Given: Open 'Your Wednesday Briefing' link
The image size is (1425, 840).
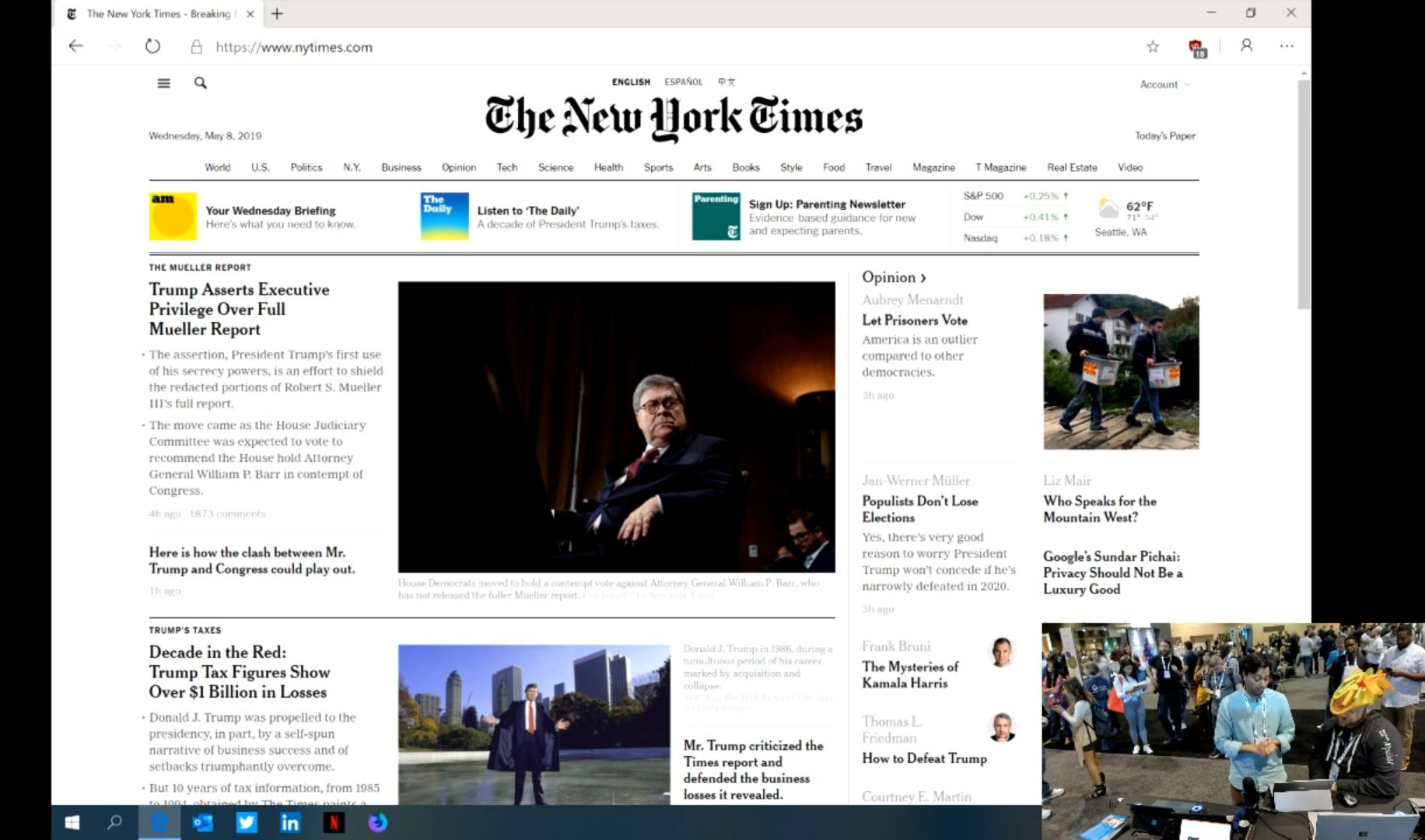Looking at the screenshot, I should pyautogui.click(x=271, y=210).
